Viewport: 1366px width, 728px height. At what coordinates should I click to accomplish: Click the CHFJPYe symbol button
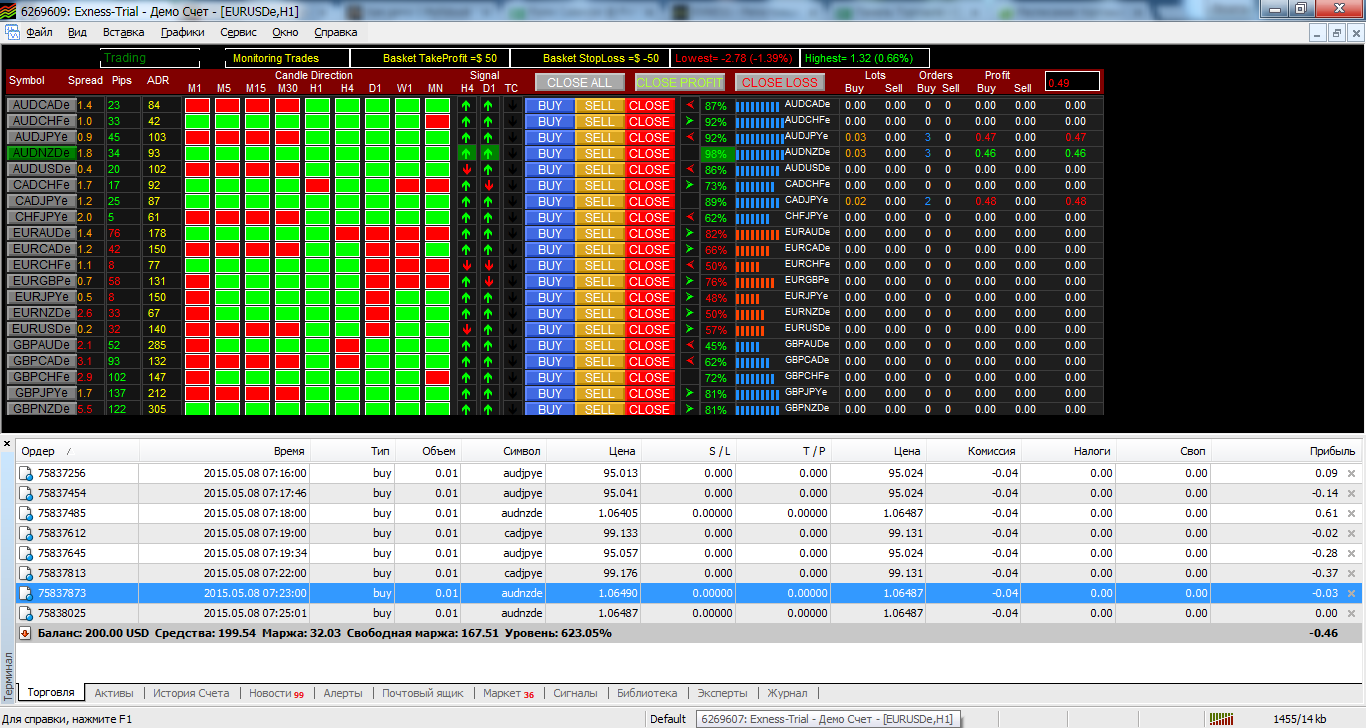click(x=41, y=217)
